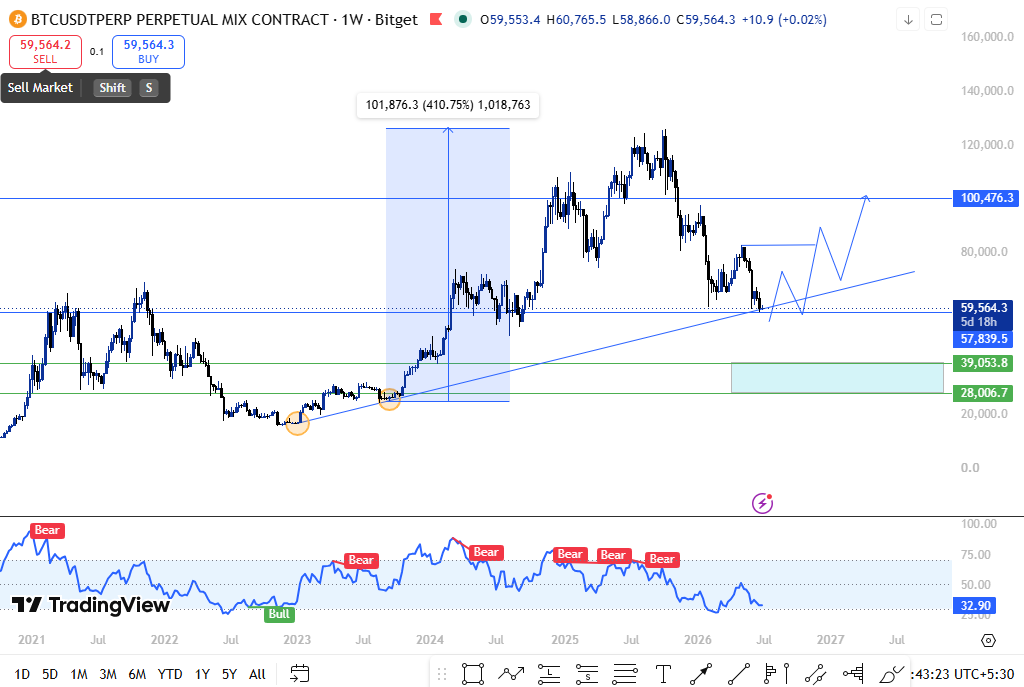Select the Long Position tool

tap(549, 674)
